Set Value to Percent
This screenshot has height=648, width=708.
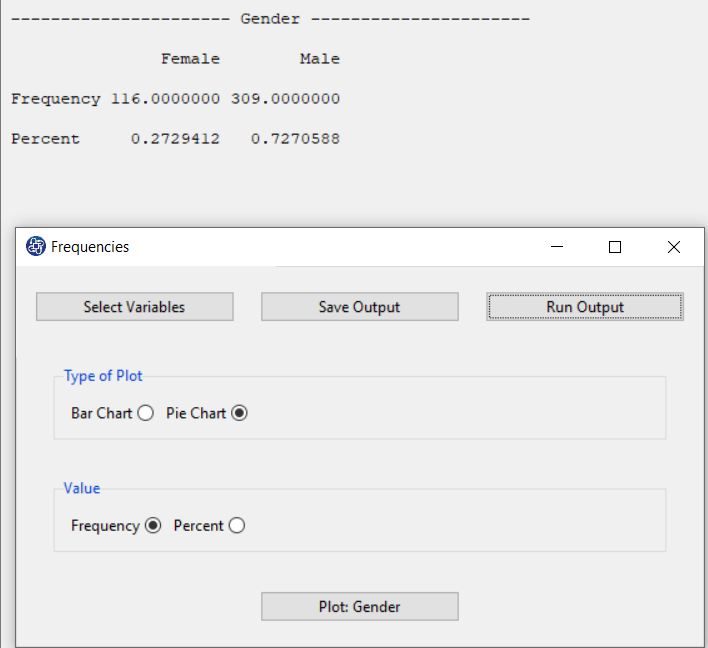[x=237, y=526]
